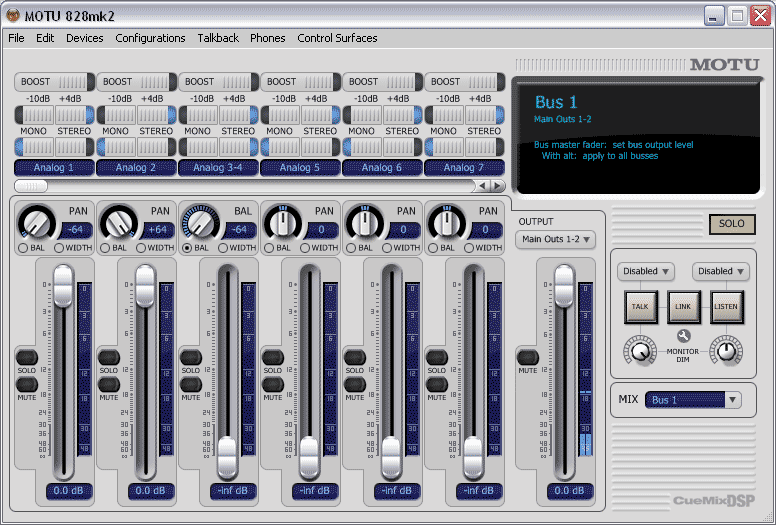Click the Analog 1 channel name label
776x525 pixels.
[54, 168]
